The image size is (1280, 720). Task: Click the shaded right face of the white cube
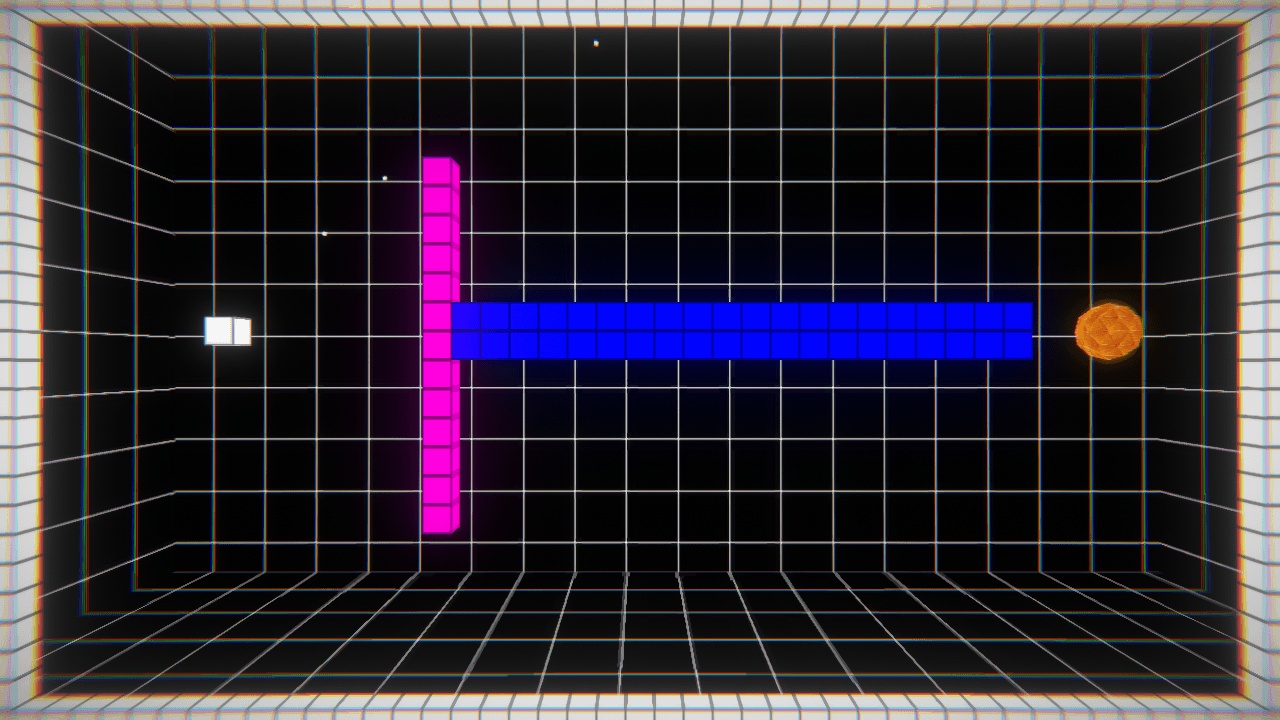(x=242, y=332)
